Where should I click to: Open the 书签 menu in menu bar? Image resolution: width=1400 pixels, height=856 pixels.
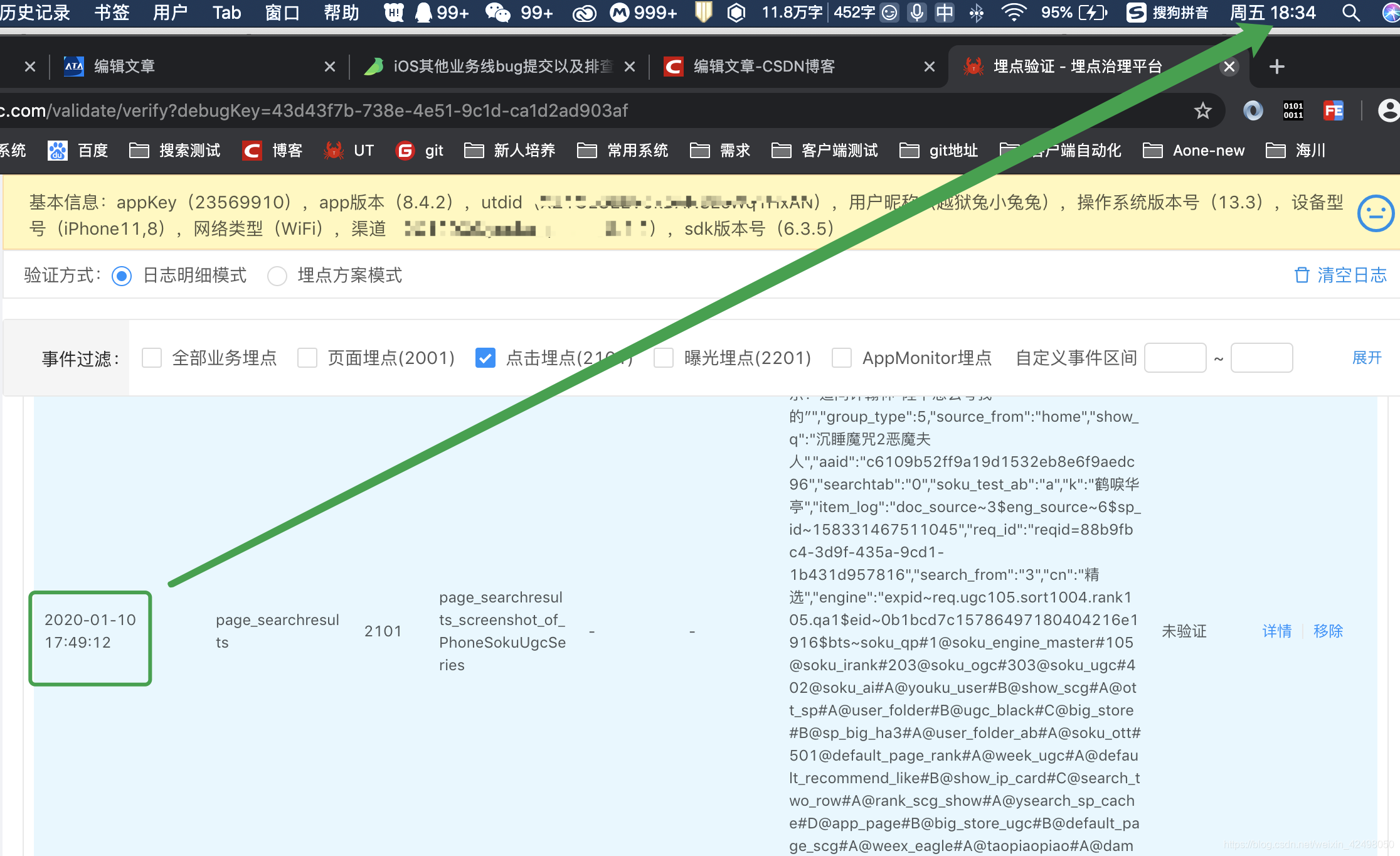pos(112,13)
